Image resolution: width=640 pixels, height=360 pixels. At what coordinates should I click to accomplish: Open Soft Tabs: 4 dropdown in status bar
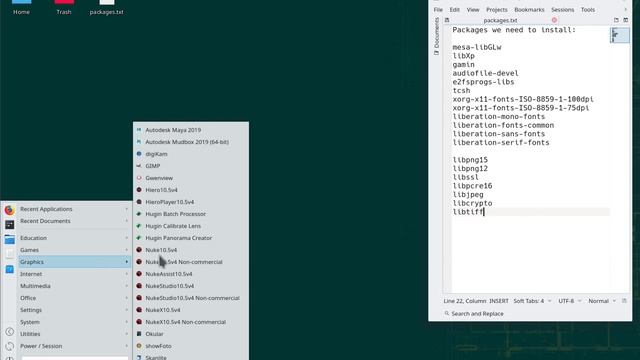(x=532, y=301)
